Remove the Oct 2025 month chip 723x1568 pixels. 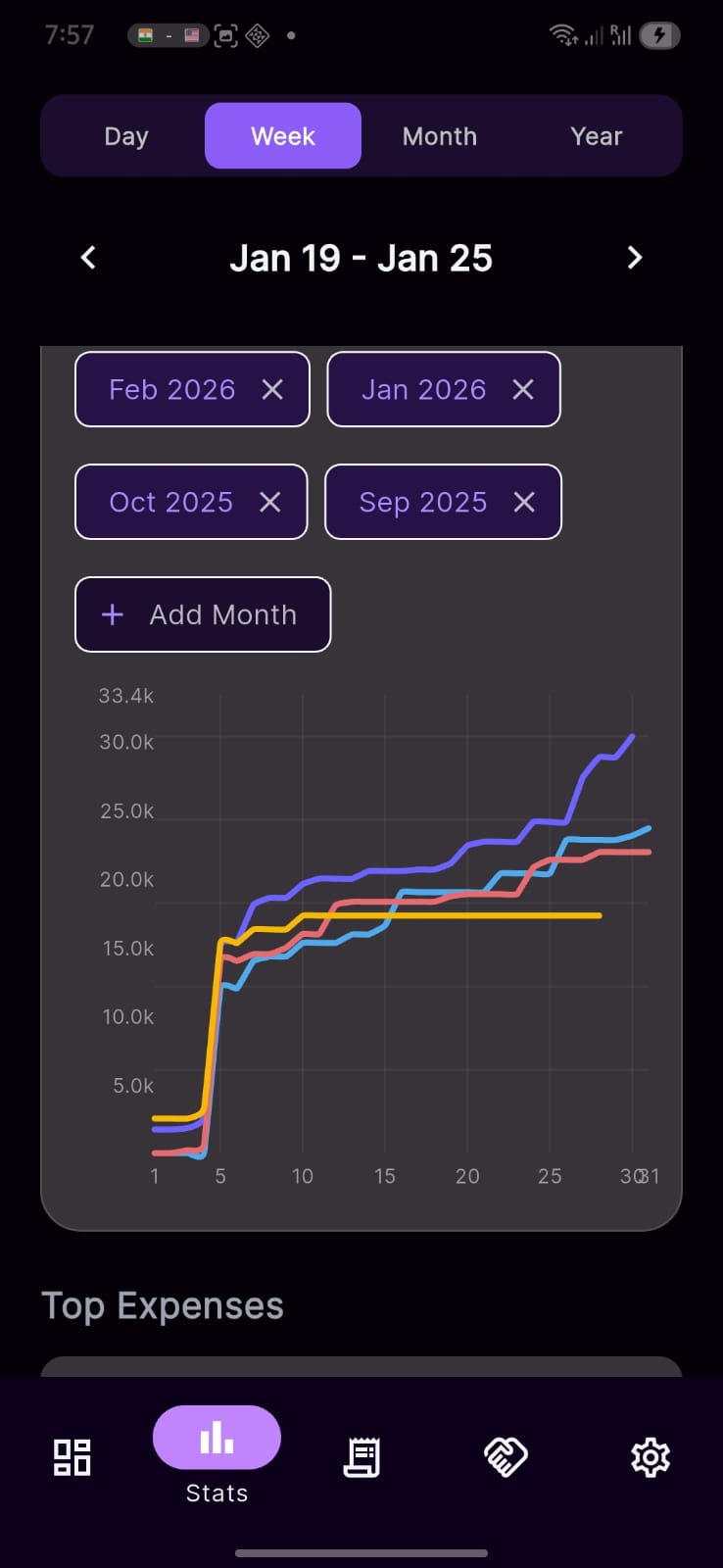pos(269,502)
